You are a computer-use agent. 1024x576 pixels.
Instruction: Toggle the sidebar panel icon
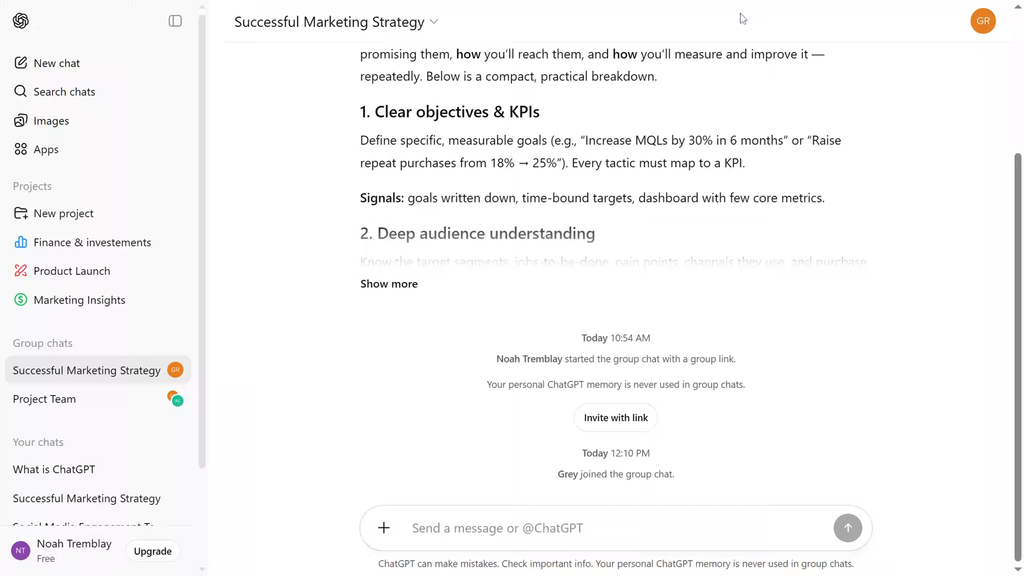point(175,21)
